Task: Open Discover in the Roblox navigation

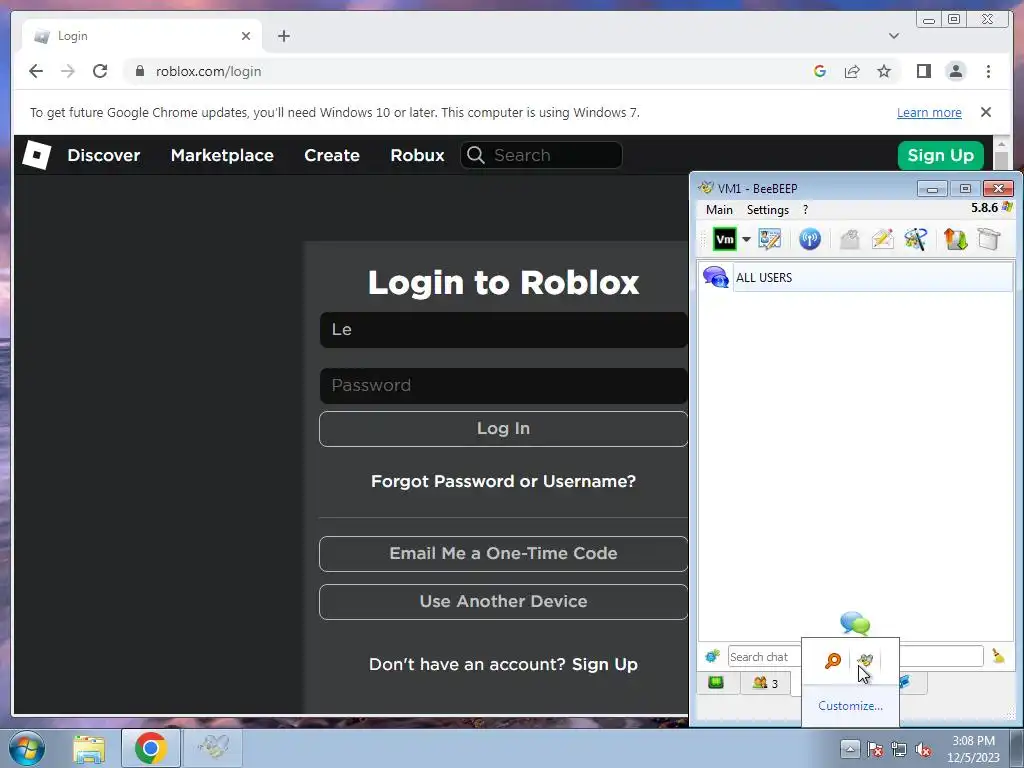Action: [104, 155]
